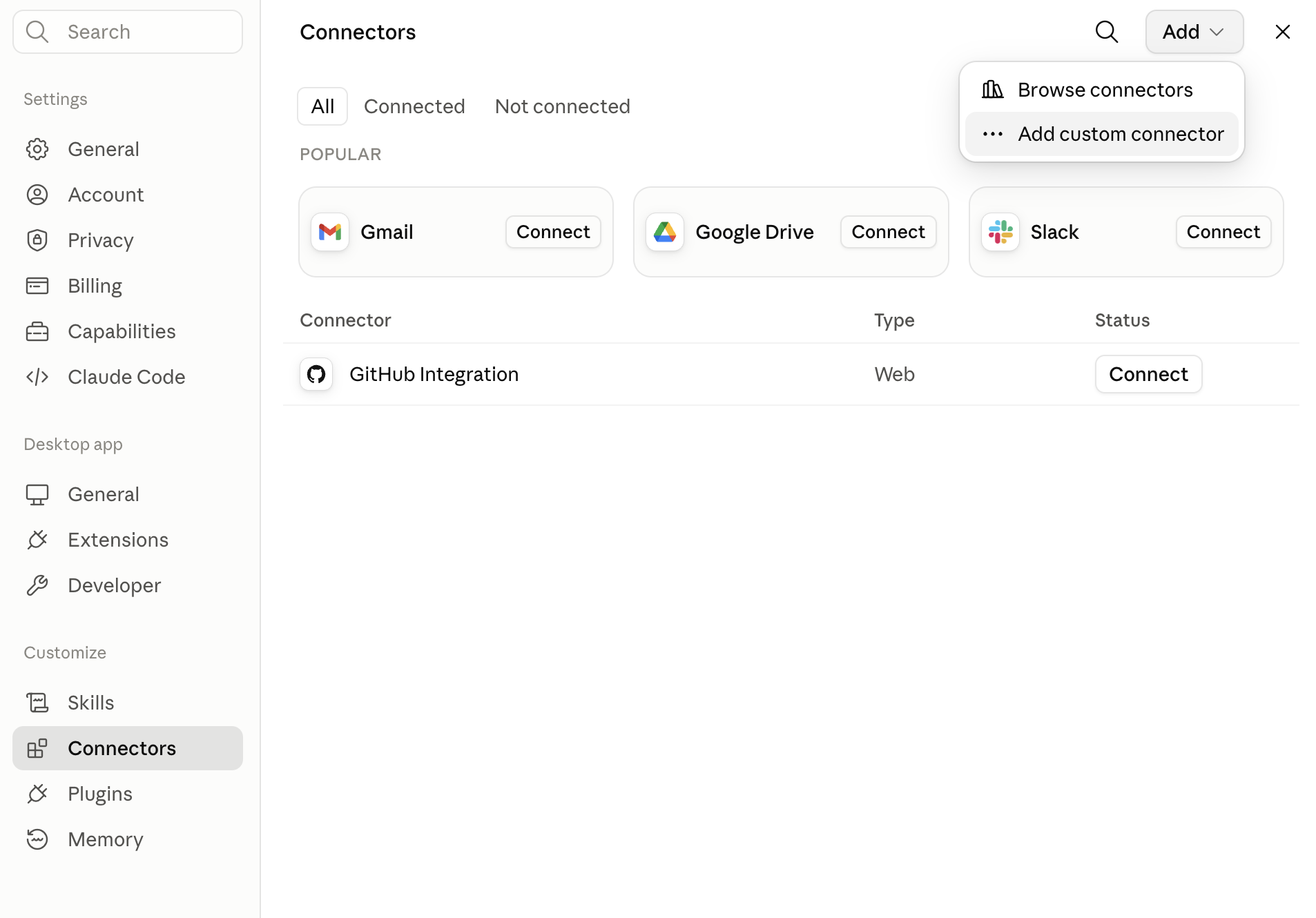
Task: Open Skills scroll icon
Action: coord(37,703)
